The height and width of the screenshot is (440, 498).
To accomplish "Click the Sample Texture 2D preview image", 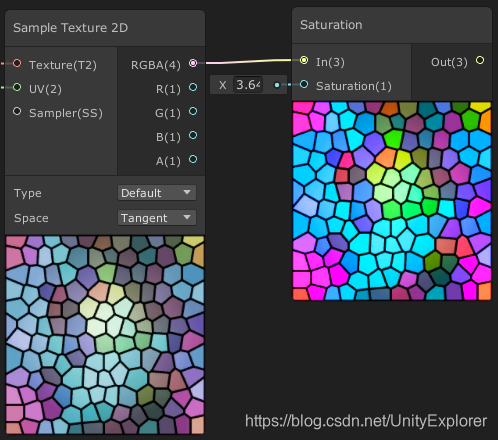I will click(x=105, y=335).
